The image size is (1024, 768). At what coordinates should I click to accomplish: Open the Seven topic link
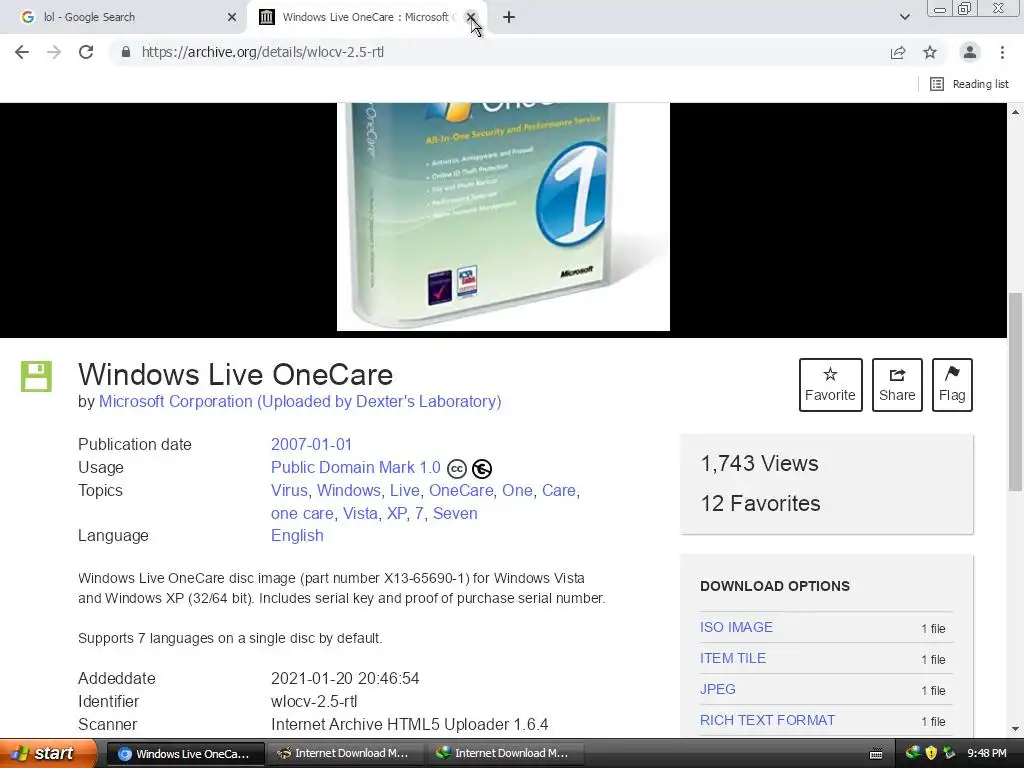click(455, 513)
